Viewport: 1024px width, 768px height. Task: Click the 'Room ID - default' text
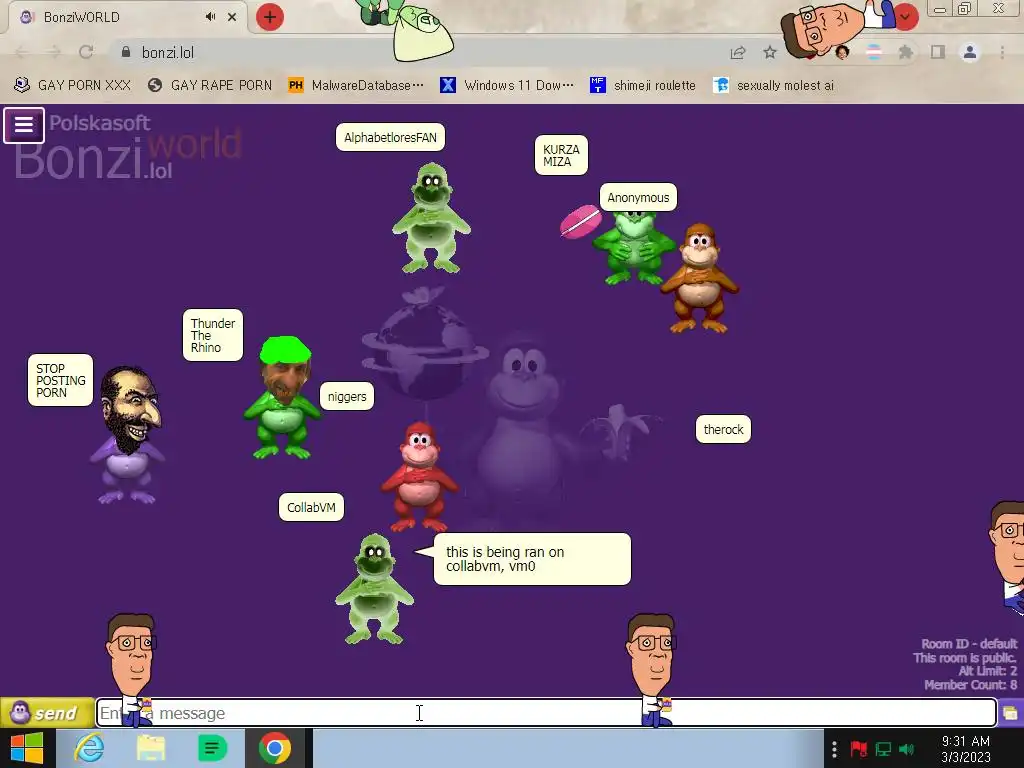(969, 643)
